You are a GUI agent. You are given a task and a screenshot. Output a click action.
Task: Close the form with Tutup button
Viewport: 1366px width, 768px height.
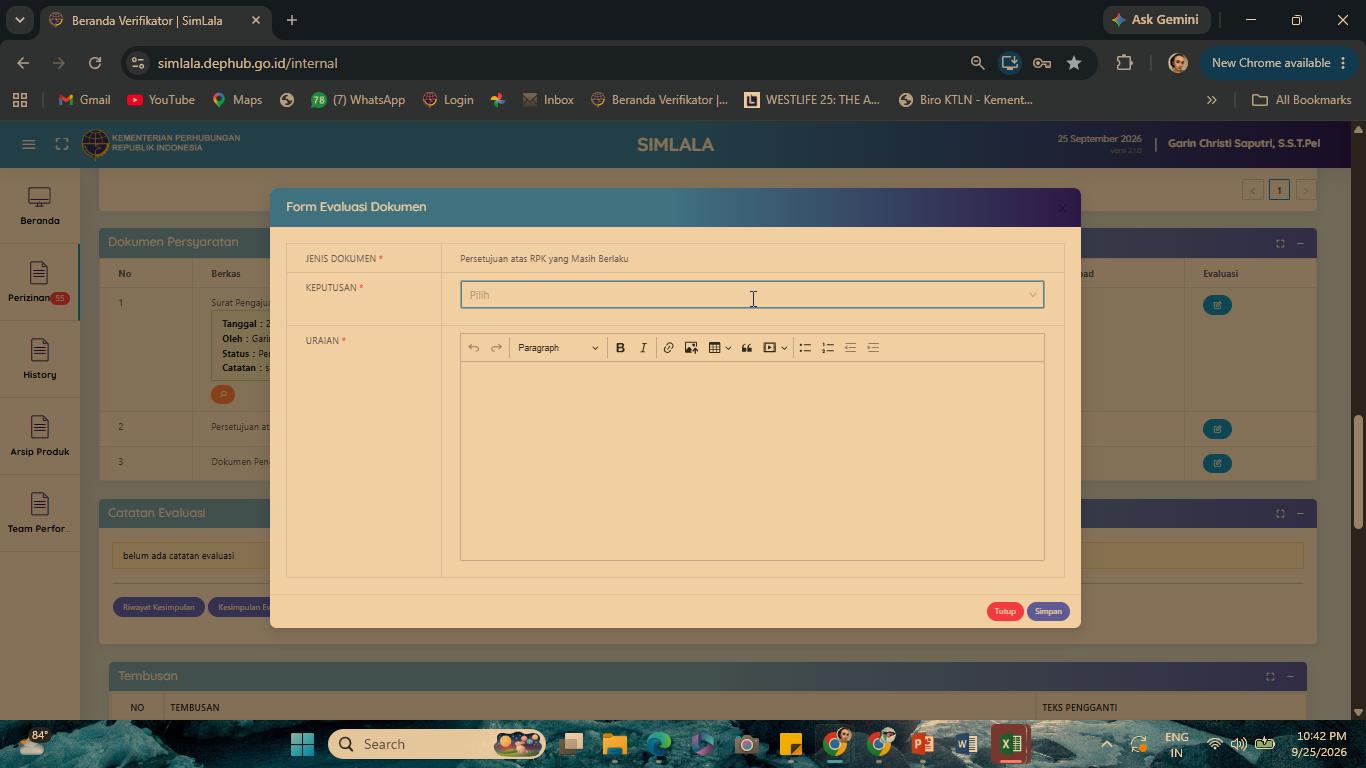(1005, 611)
